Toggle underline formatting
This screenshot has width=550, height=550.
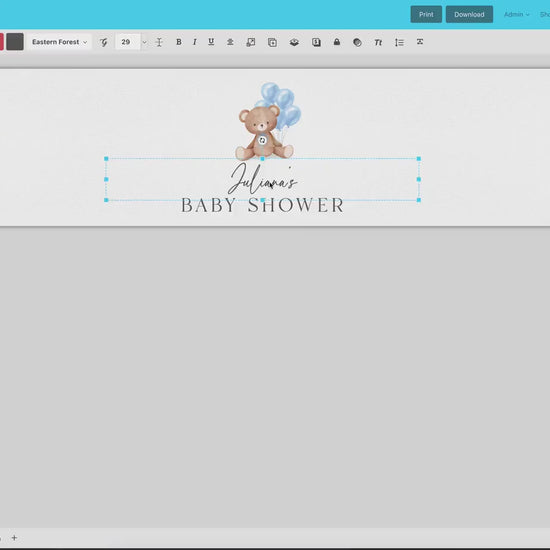click(x=211, y=42)
